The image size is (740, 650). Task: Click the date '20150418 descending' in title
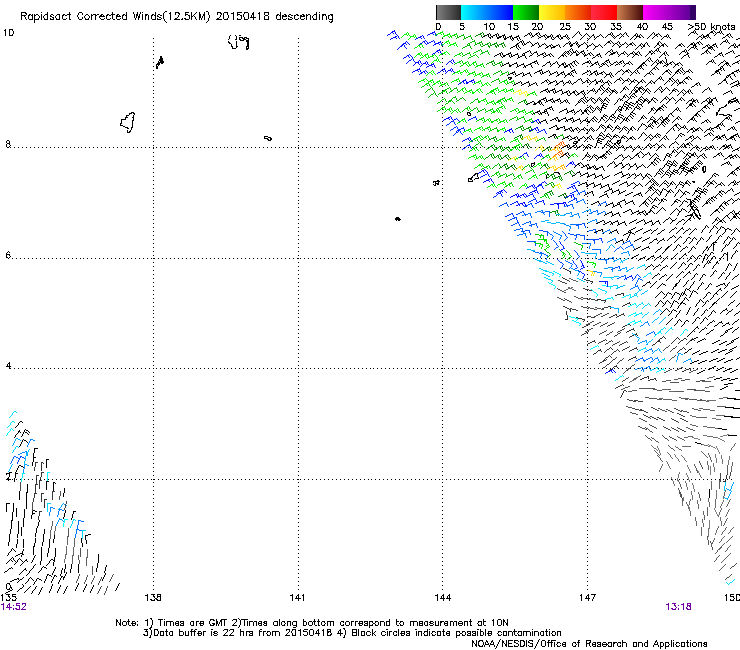point(274,17)
